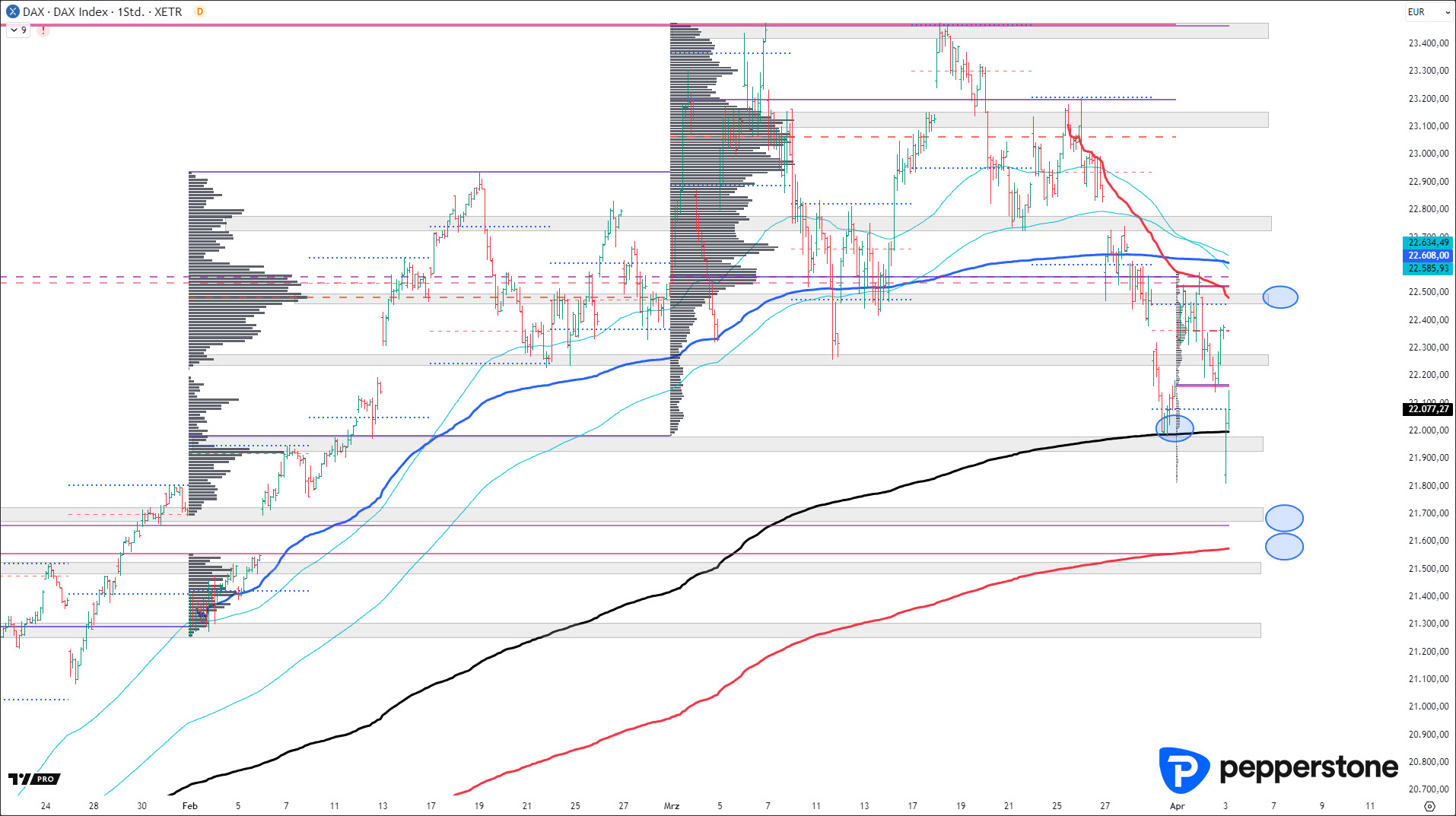Click the TradingView PRO logo

[34, 779]
